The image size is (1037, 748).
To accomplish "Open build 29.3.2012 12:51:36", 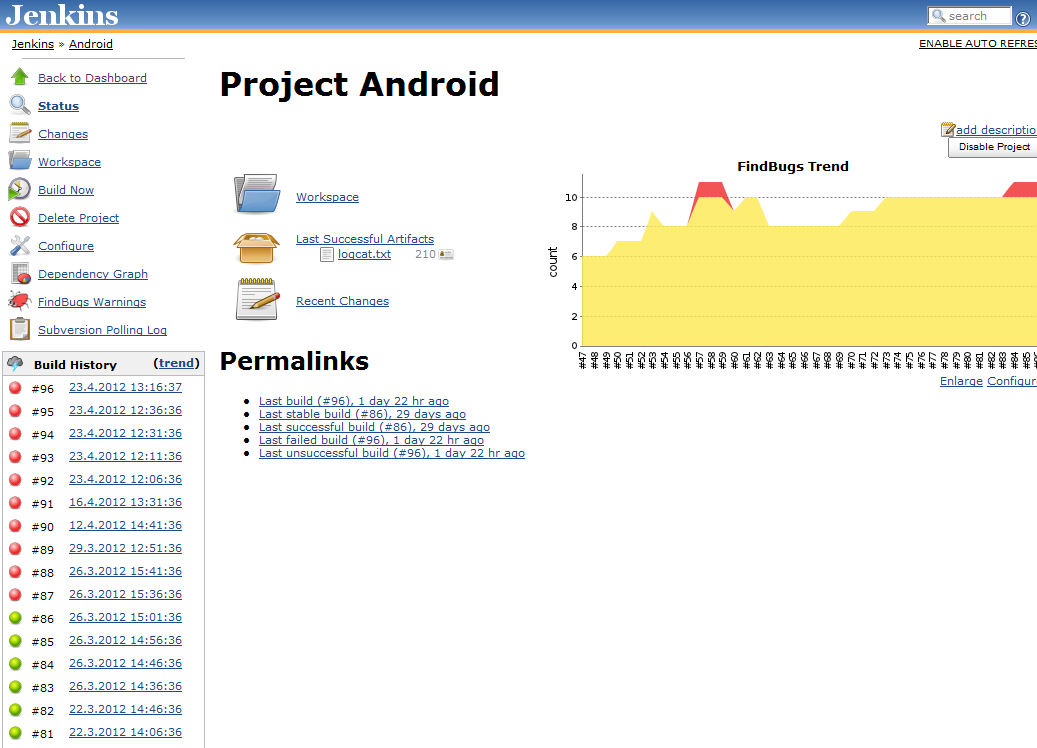I will tap(126, 548).
